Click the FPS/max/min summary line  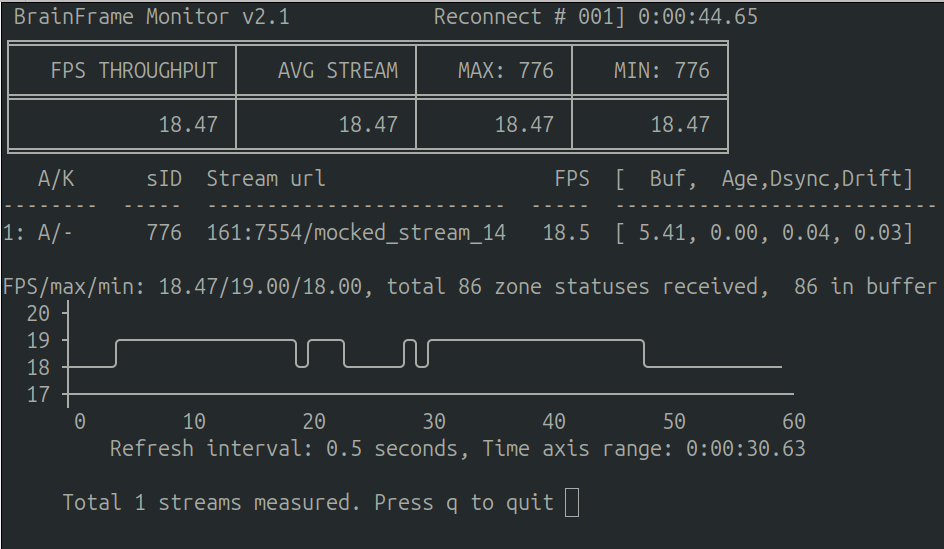[x=470, y=287]
